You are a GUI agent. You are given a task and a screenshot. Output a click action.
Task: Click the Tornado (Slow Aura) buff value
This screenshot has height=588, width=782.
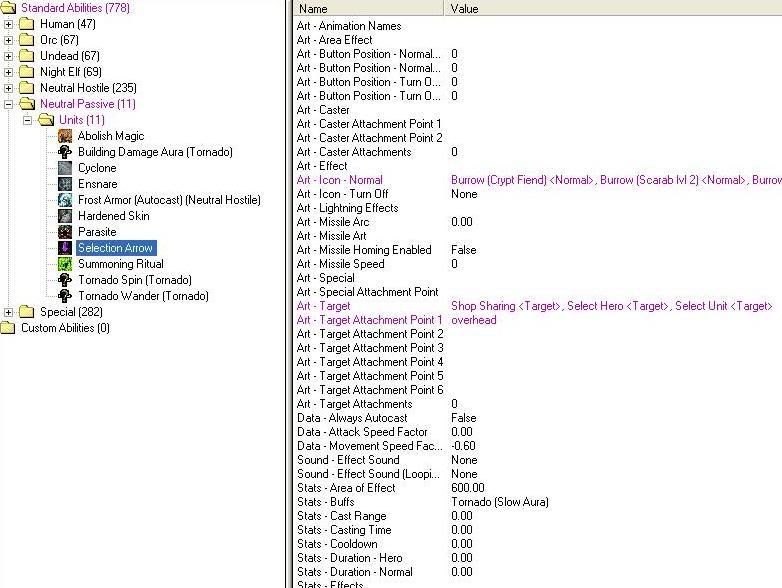point(500,502)
